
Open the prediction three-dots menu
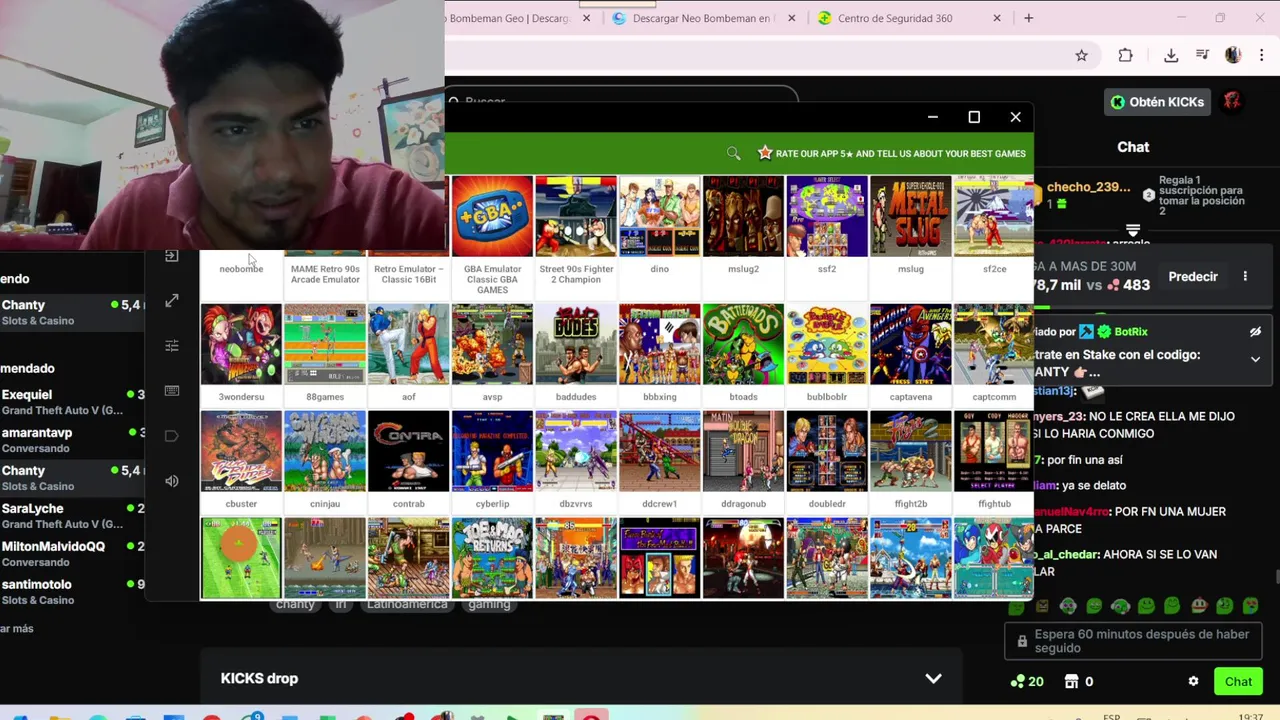1245,277
